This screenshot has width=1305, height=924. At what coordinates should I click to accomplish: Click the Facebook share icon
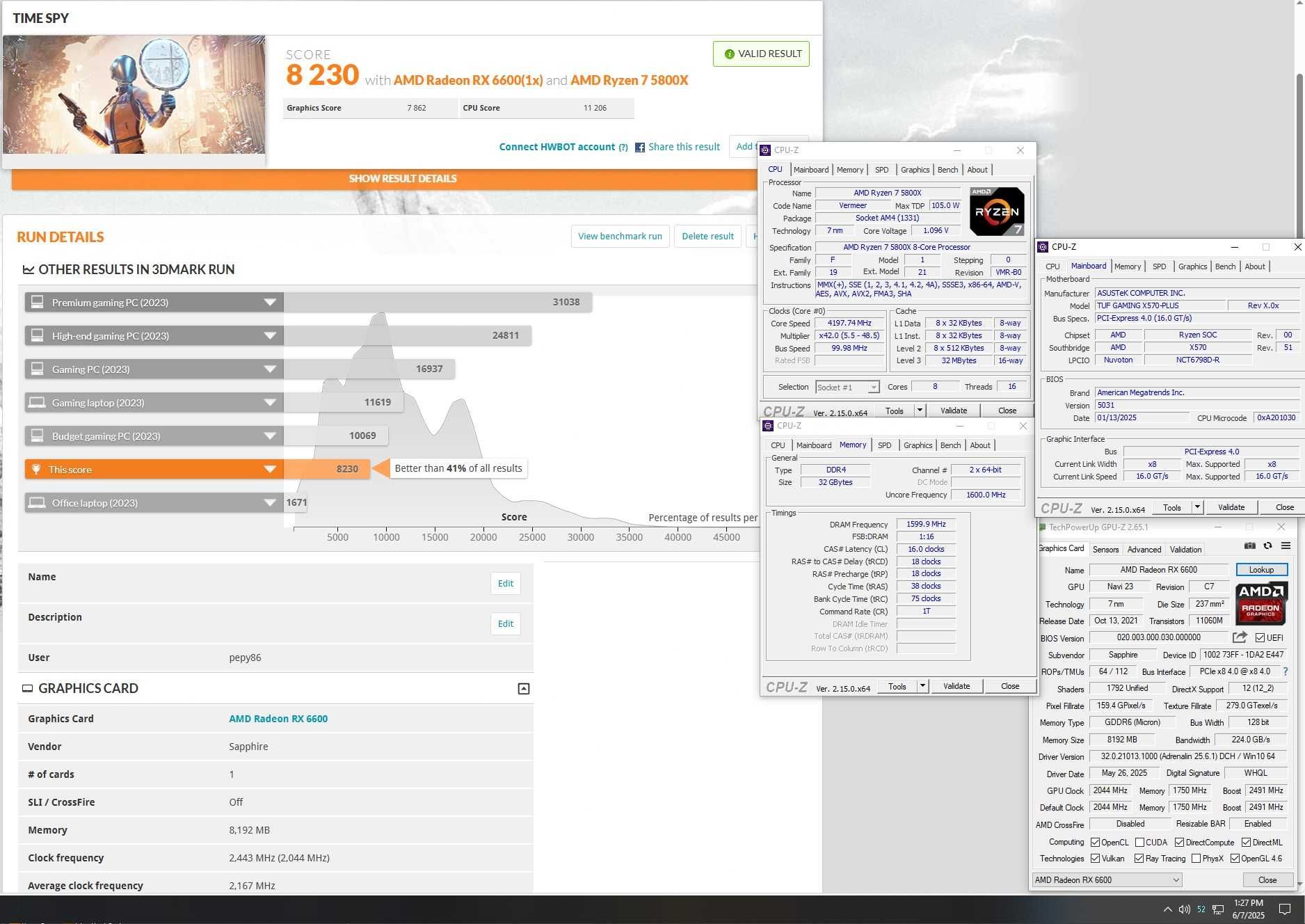click(x=640, y=148)
